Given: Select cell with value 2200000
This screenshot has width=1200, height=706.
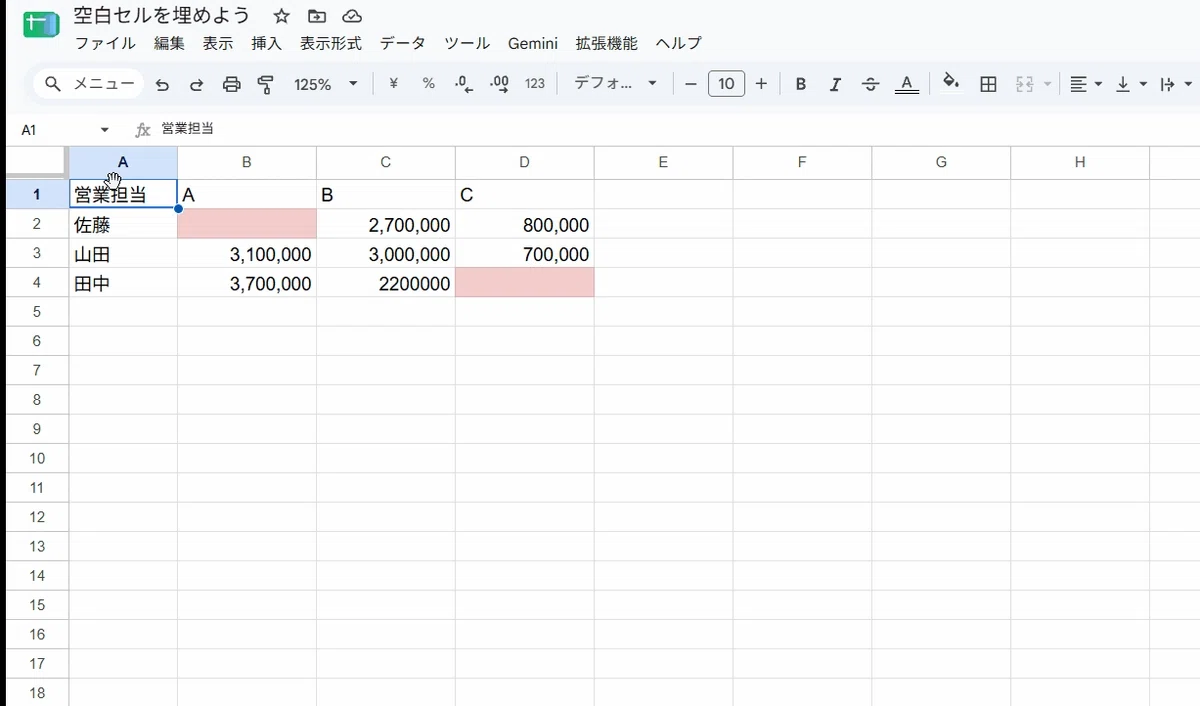Looking at the screenshot, I should (x=386, y=283).
